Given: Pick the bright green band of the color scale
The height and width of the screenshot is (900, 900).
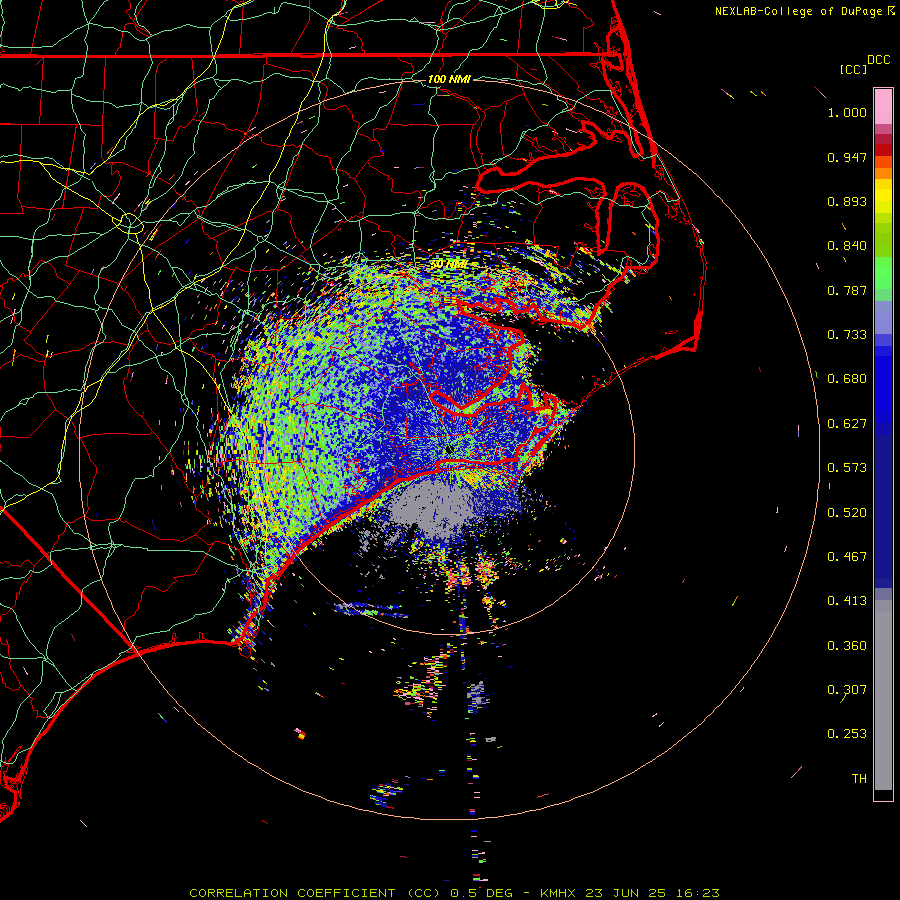Looking at the screenshot, I should tap(883, 273).
